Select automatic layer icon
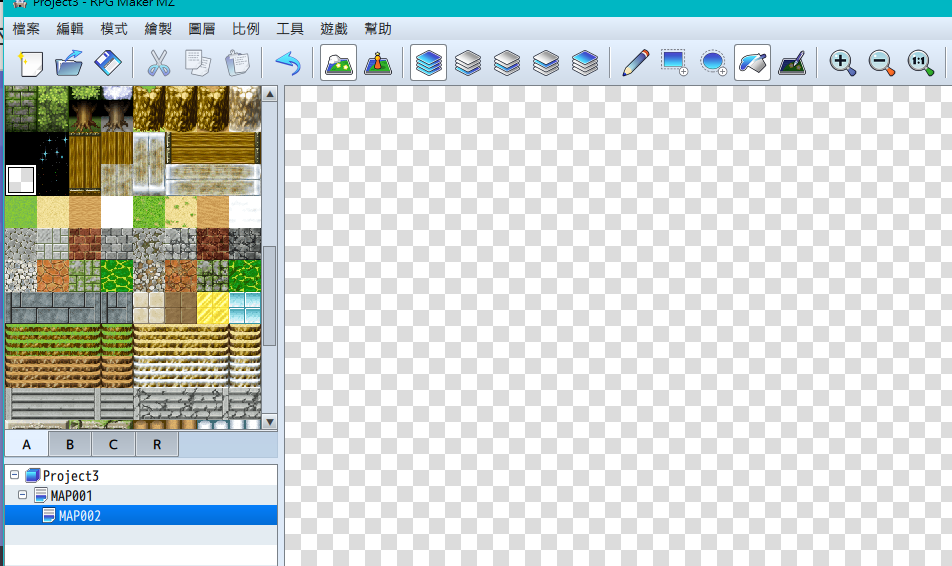This screenshot has width=952, height=566. (429, 63)
